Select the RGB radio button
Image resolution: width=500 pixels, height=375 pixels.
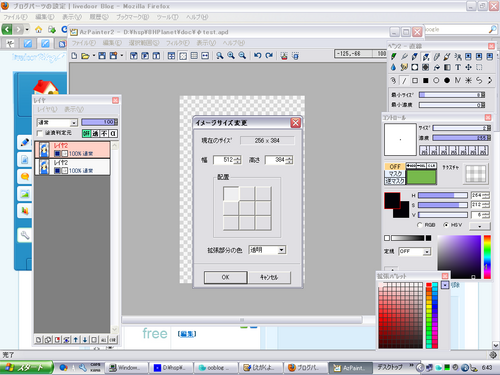[420, 225]
